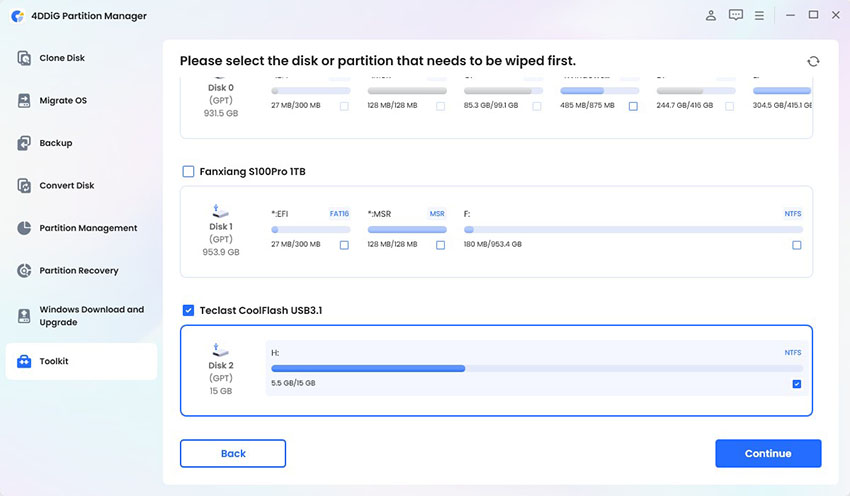Click the Clone Disk sidebar icon
Screen dimensions: 850x496
(25, 58)
